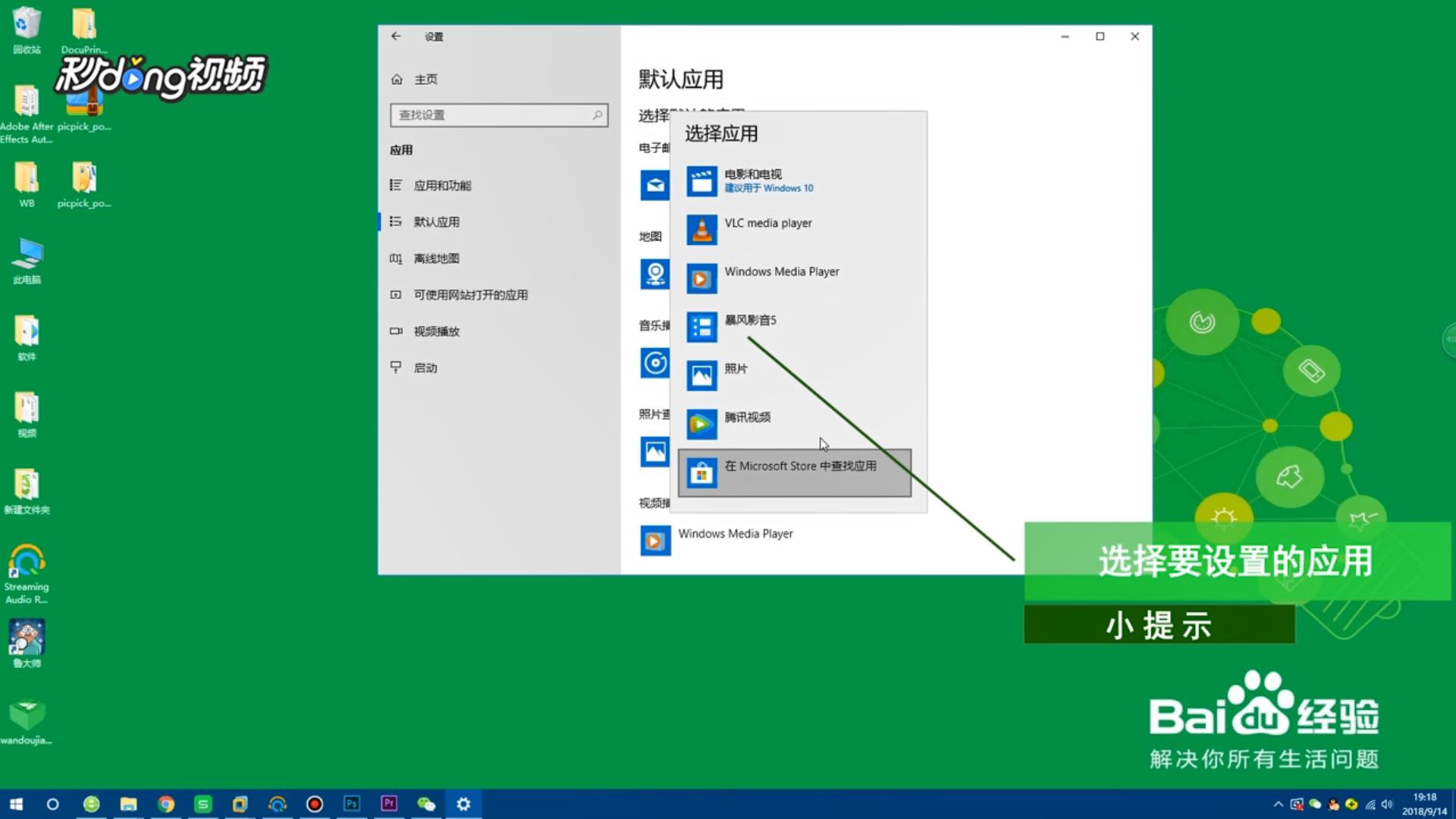This screenshot has width=1456, height=819.
Task: Show hidden tray icons chevron
Action: 1279,805
